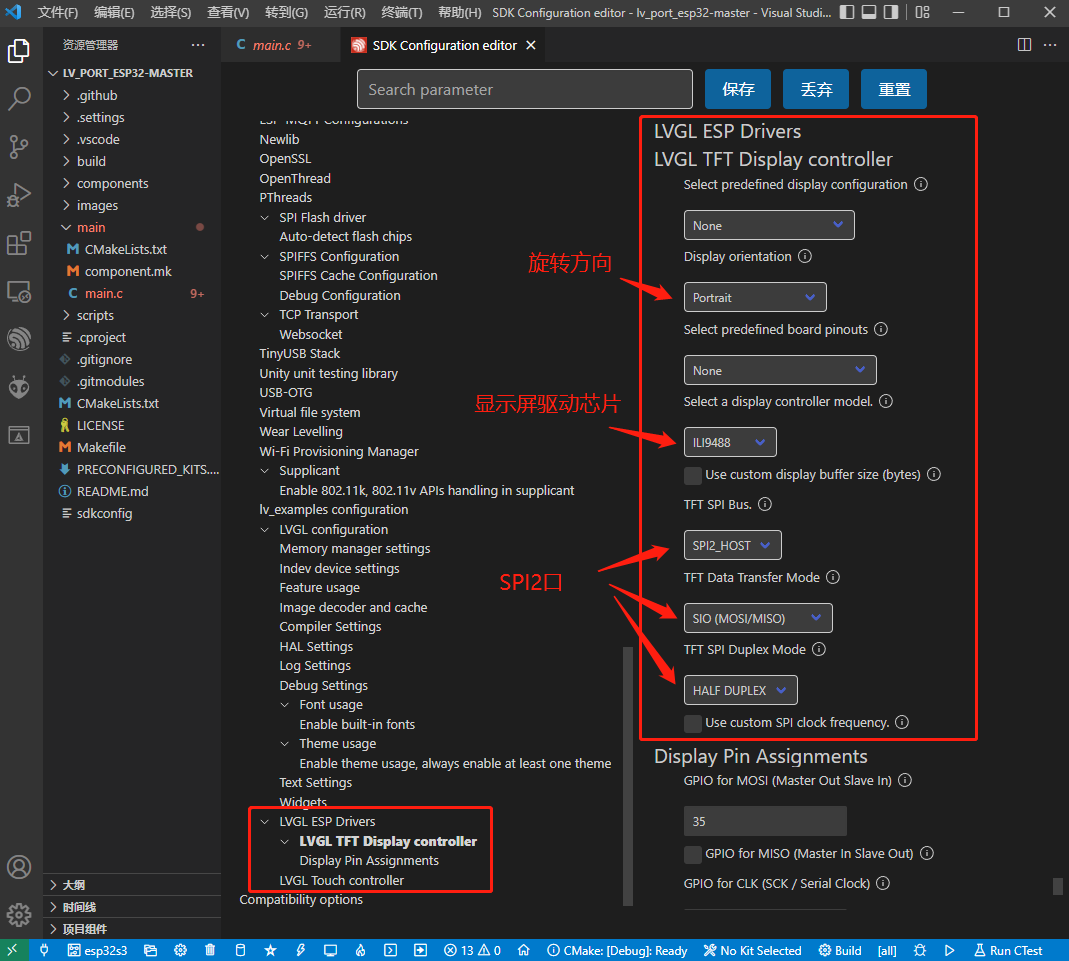Open Customize Layout icon in title bar
The height and width of the screenshot is (961, 1069).
pos(922,12)
